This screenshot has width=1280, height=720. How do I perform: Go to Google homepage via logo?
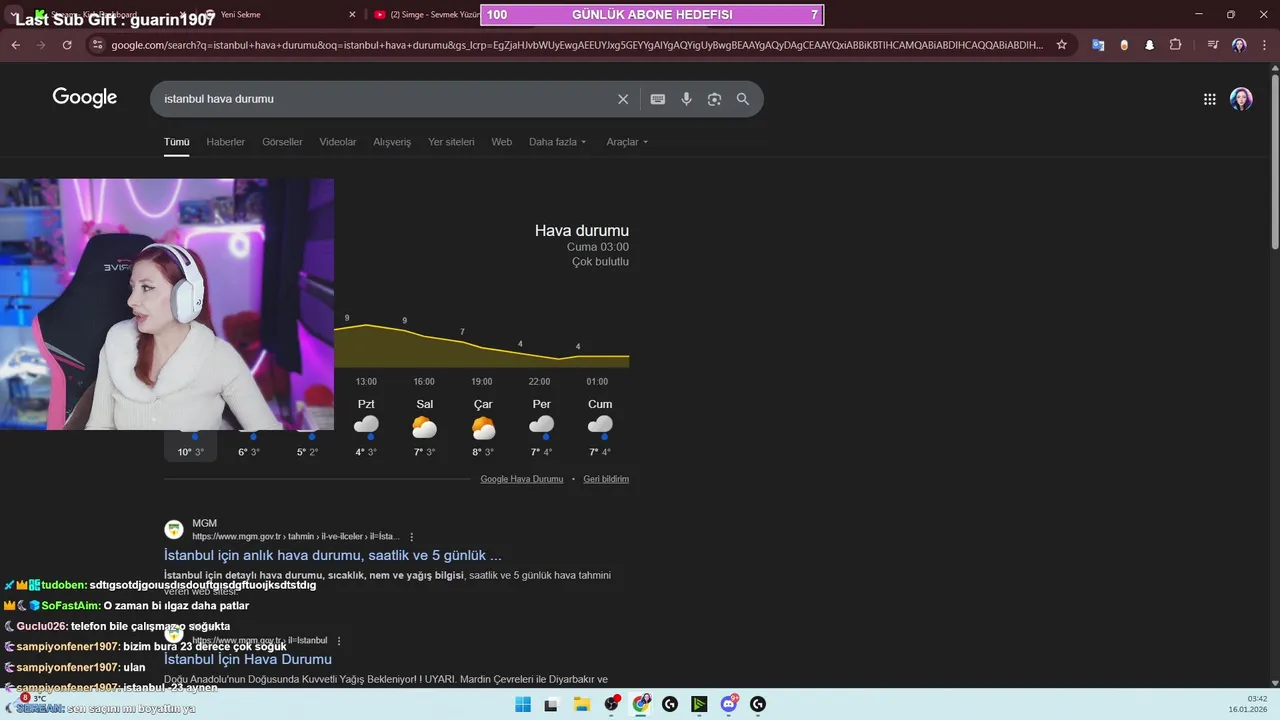pos(85,97)
